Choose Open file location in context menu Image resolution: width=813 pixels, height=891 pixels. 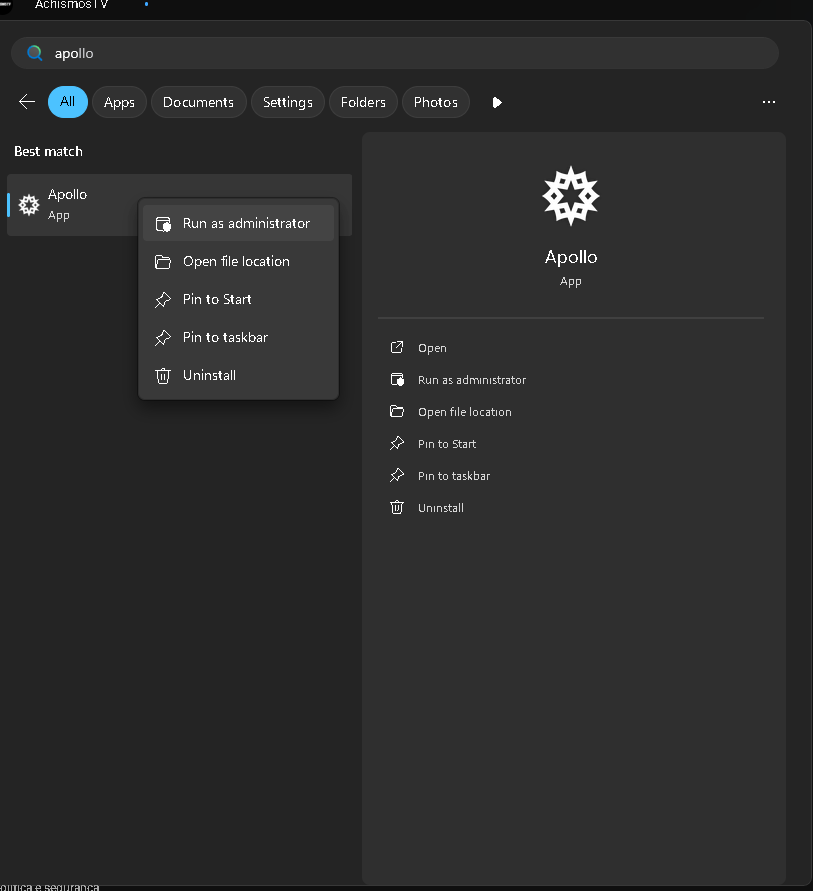239,261
